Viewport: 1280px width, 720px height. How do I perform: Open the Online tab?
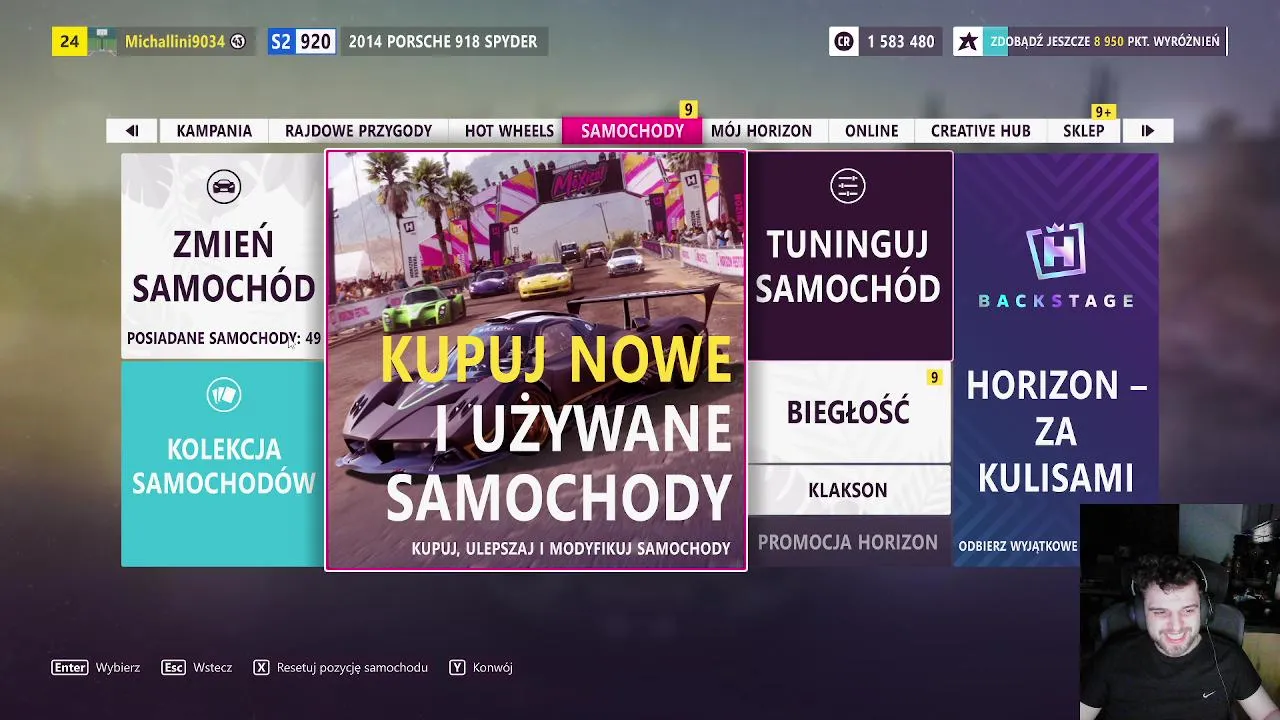pos(871,131)
